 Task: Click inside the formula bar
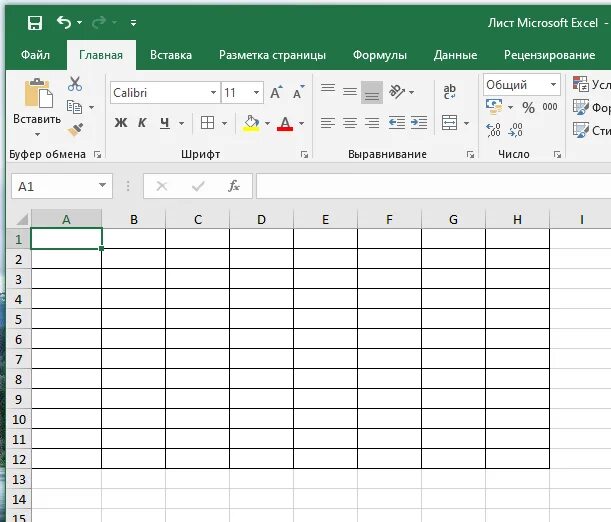point(433,186)
